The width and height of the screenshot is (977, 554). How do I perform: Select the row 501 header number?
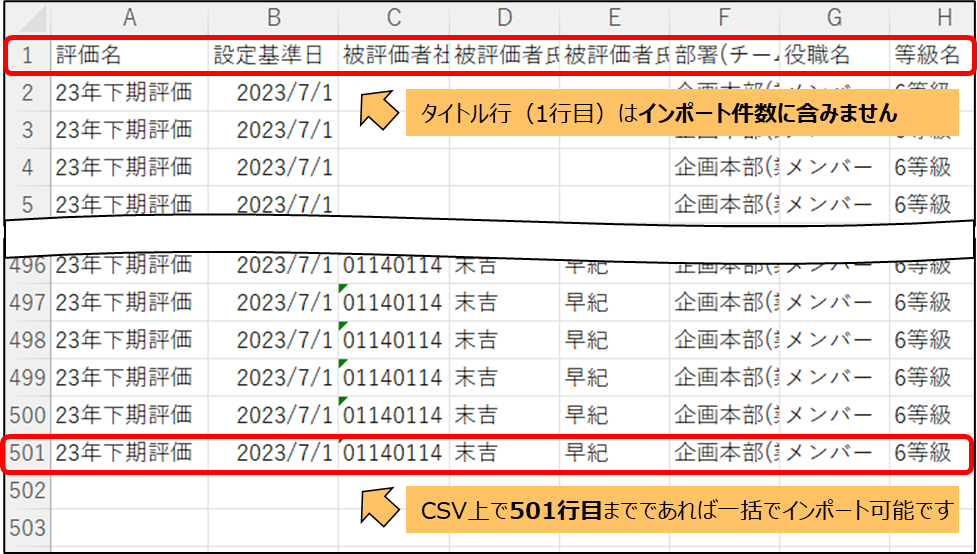click(27, 453)
